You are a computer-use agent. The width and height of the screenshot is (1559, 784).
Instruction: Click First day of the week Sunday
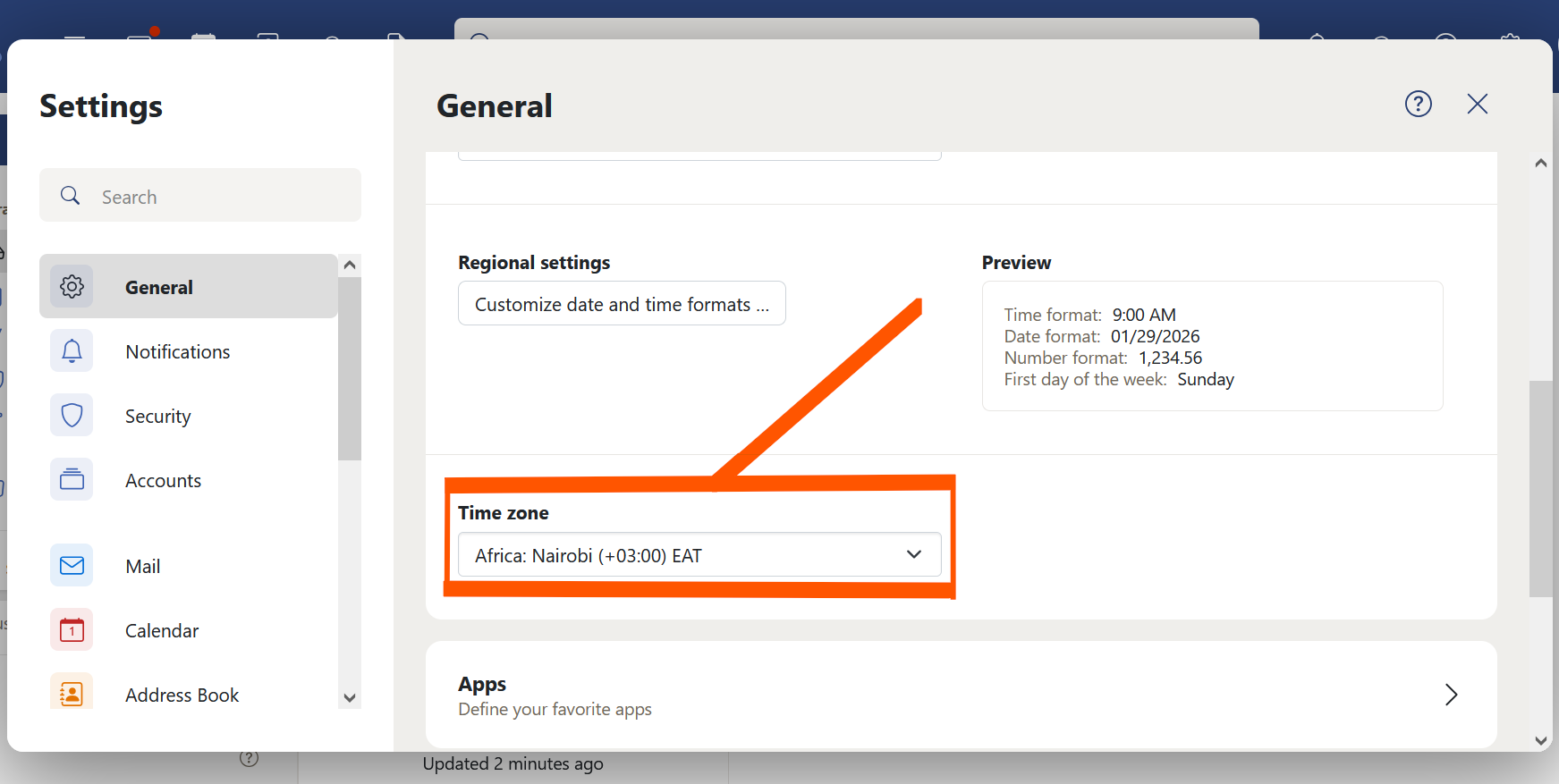click(x=1119, y=379)
